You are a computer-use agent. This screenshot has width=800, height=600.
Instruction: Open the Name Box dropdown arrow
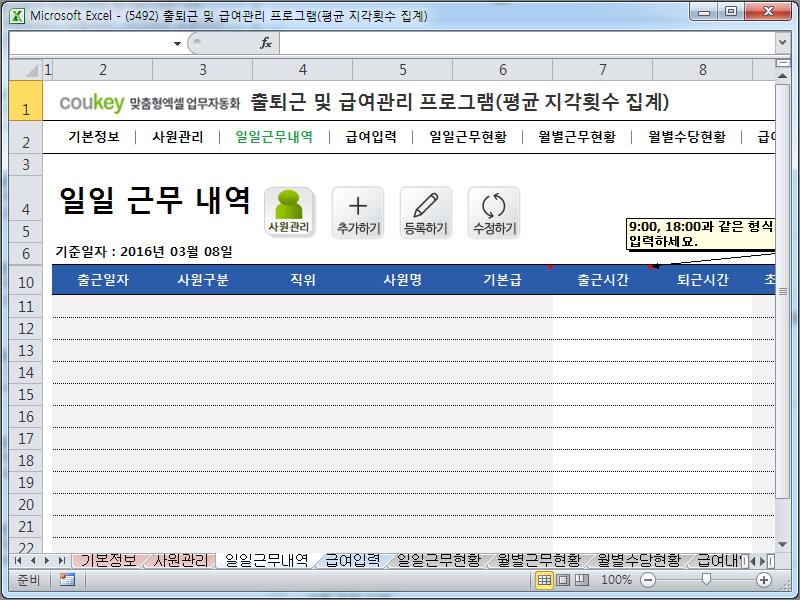(177, 43)
